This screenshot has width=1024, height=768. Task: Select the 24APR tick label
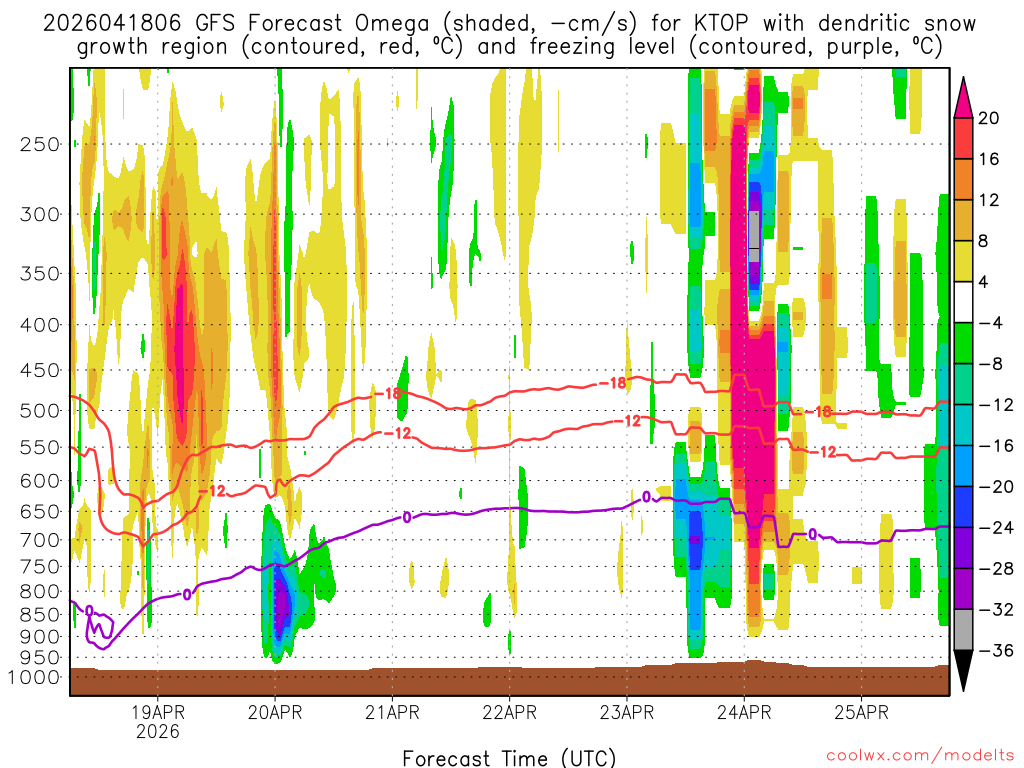pyautogui.click(x=744, y=713)
